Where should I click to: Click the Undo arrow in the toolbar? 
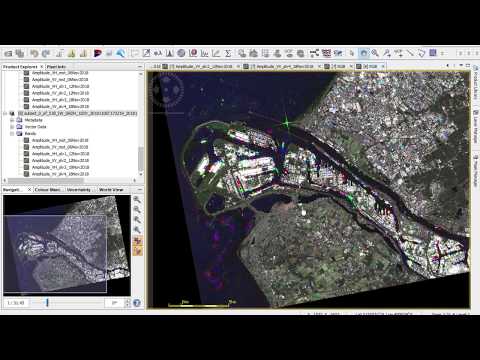[x=34, y=53]
